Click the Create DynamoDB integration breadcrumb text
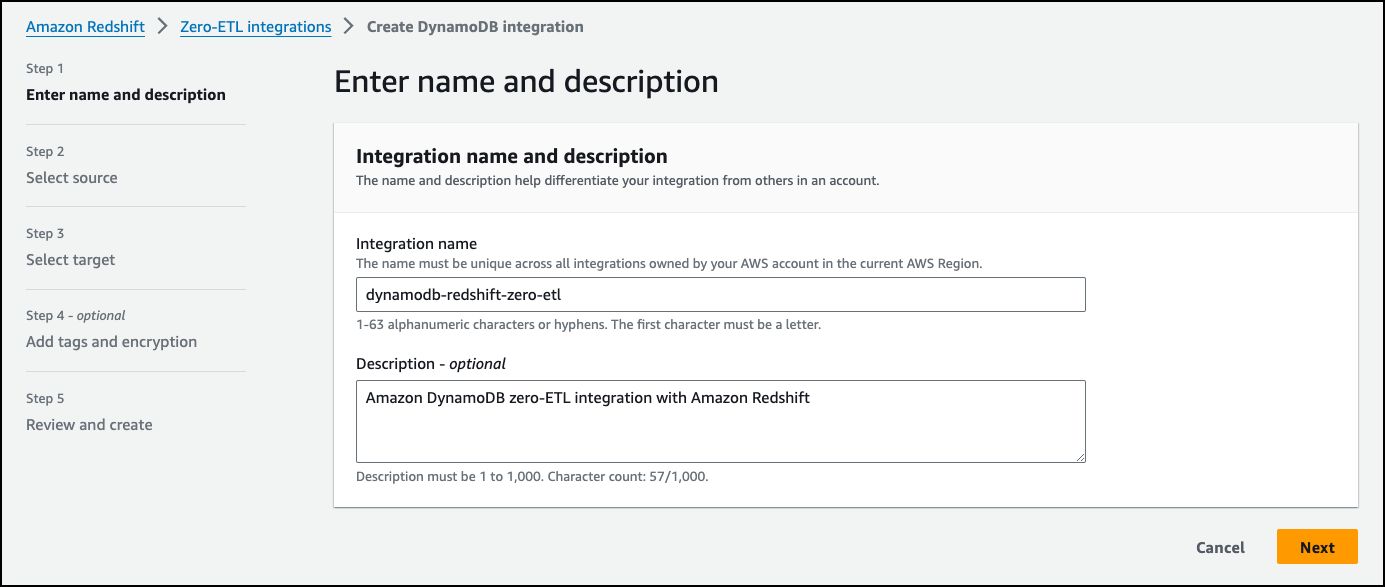 [x=475, y=27]
